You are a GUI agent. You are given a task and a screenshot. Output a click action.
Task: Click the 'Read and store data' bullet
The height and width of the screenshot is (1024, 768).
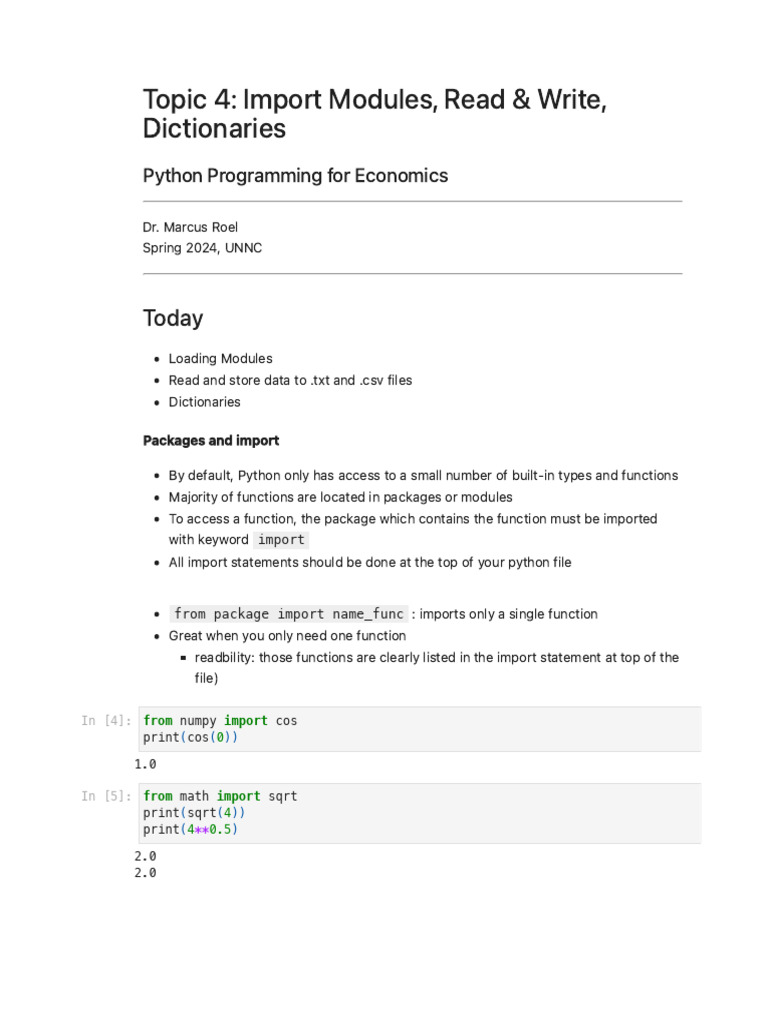click(290, 380)
